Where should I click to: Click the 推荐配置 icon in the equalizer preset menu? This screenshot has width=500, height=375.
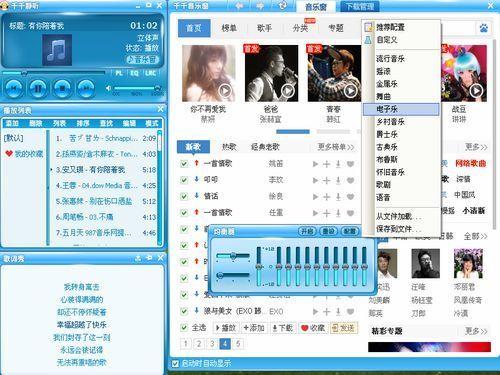pos(368,27)
